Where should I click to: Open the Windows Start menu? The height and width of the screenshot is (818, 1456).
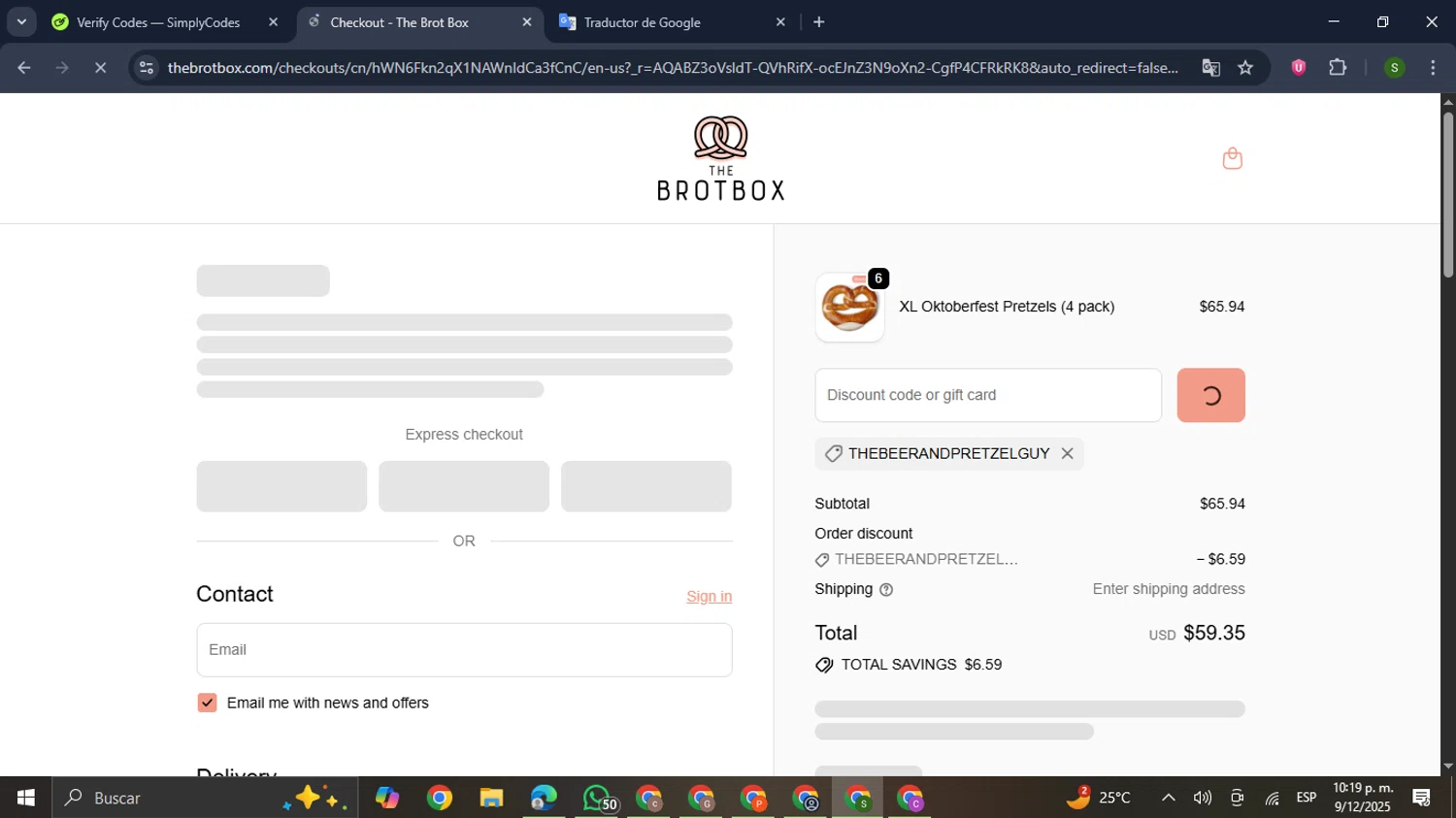coord(25,798)
